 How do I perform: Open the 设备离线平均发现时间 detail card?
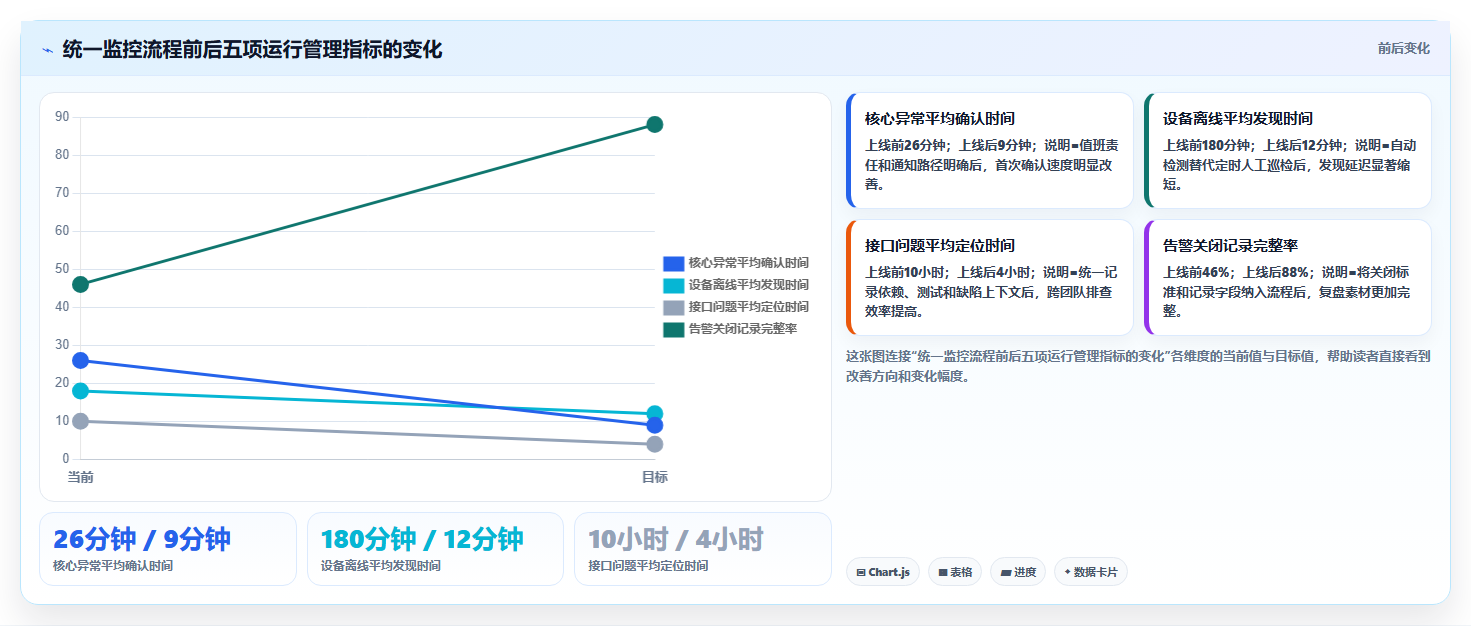tap(1288, 150)
